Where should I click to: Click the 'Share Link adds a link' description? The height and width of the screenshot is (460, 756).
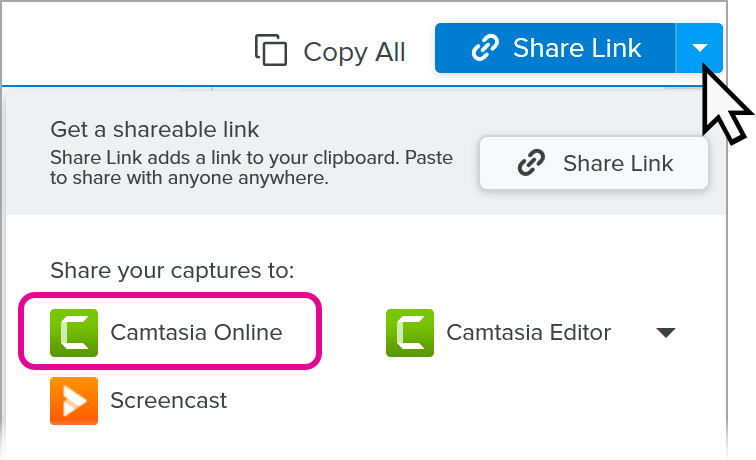[252, 167]
